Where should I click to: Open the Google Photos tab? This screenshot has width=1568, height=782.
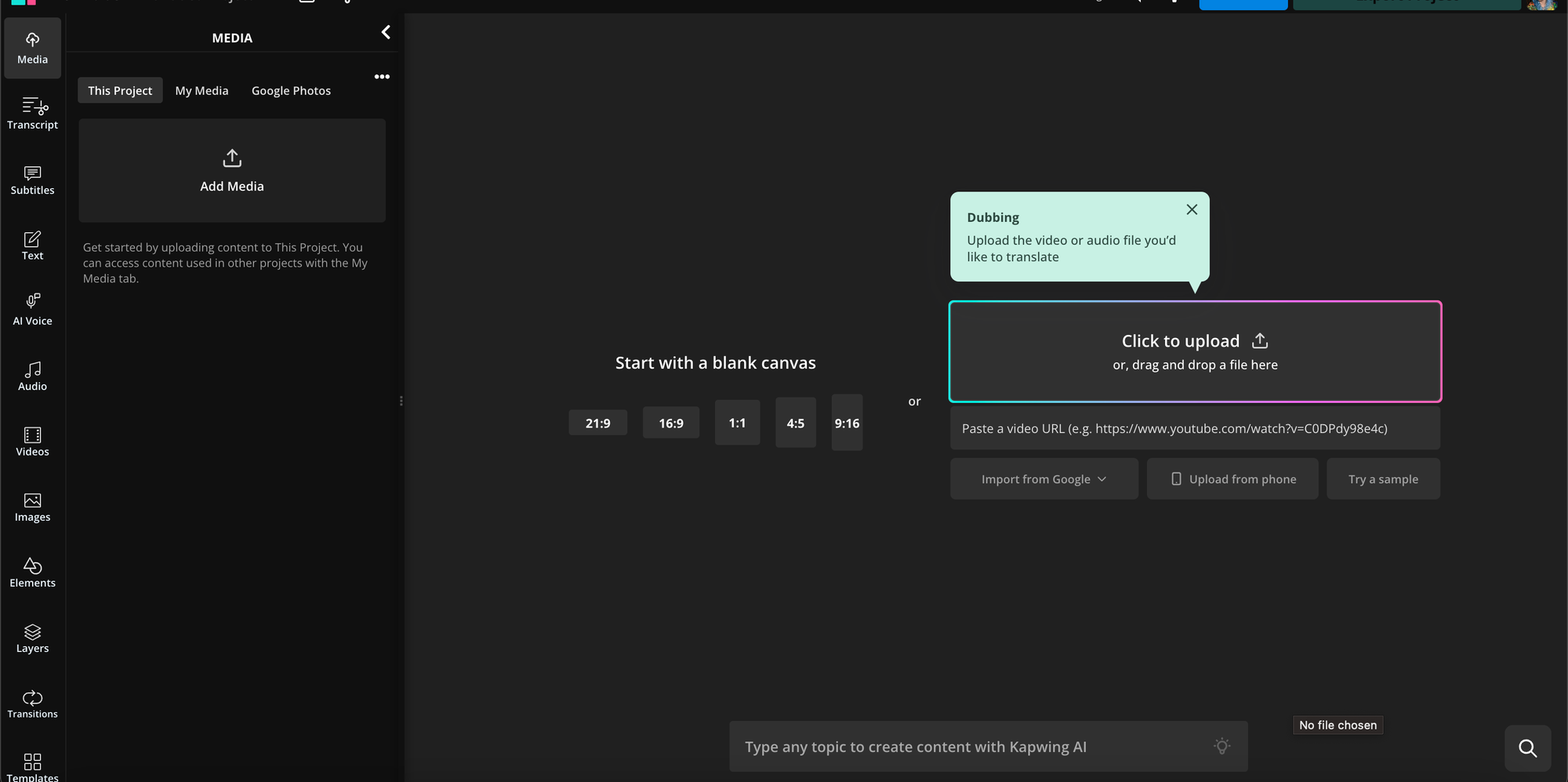click(291, 90)
